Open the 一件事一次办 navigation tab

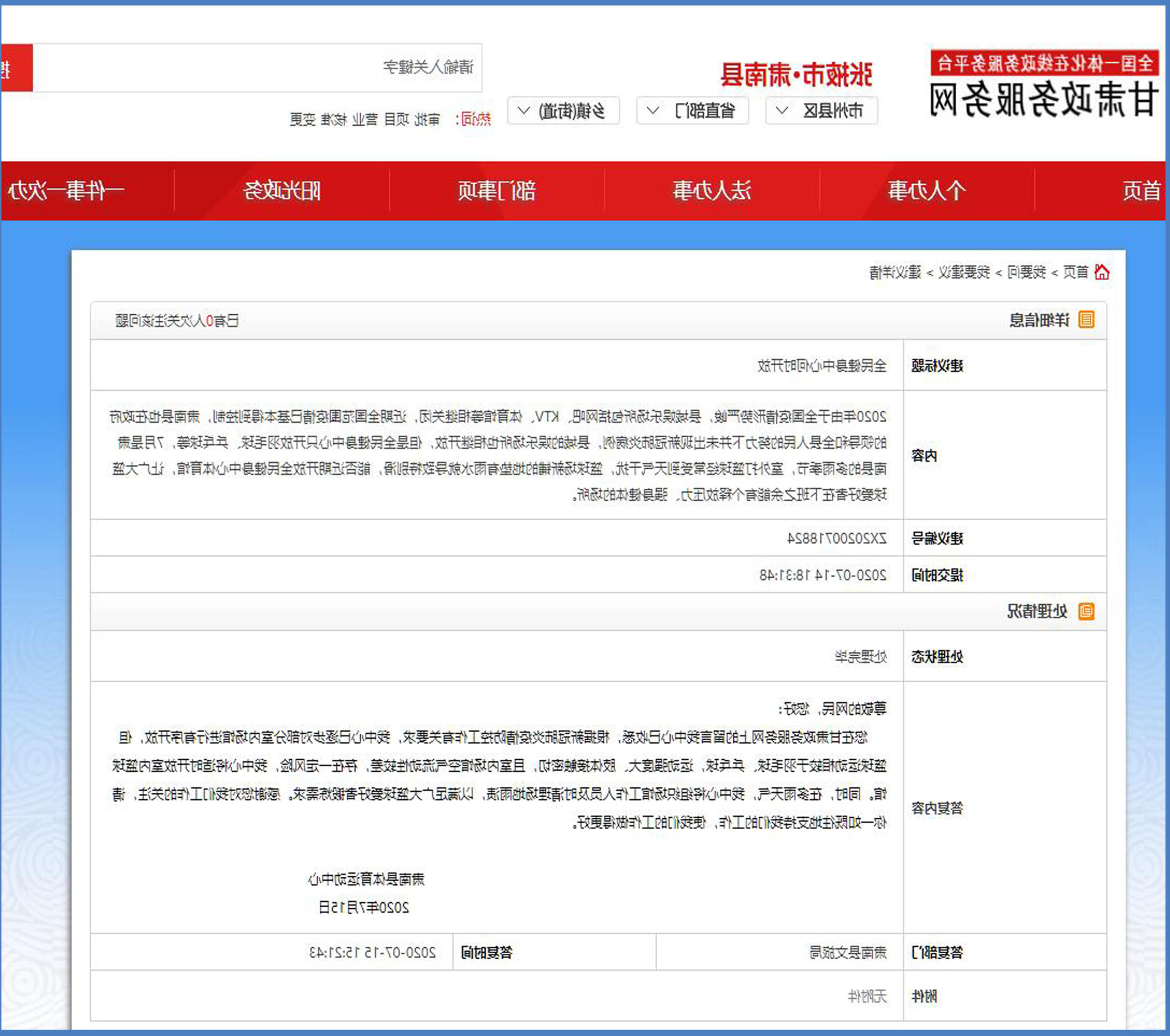pos(66,191)
